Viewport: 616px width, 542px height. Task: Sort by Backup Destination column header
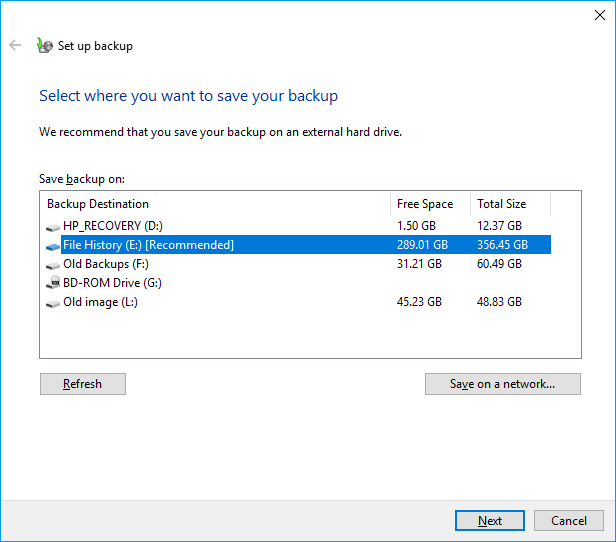coord(215,204)
